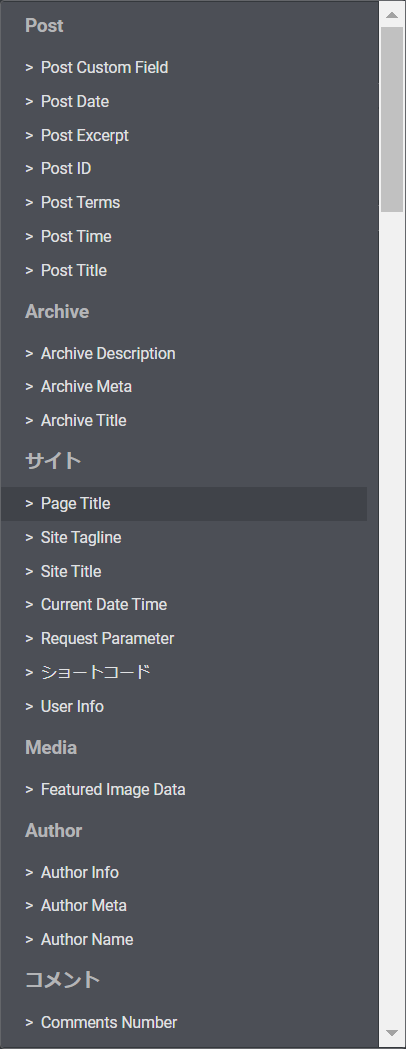Image resolution: width=406 pixels, height=1049 pixels.
Task: Choose Comments Number option
Action: [x=184, y=1023]
